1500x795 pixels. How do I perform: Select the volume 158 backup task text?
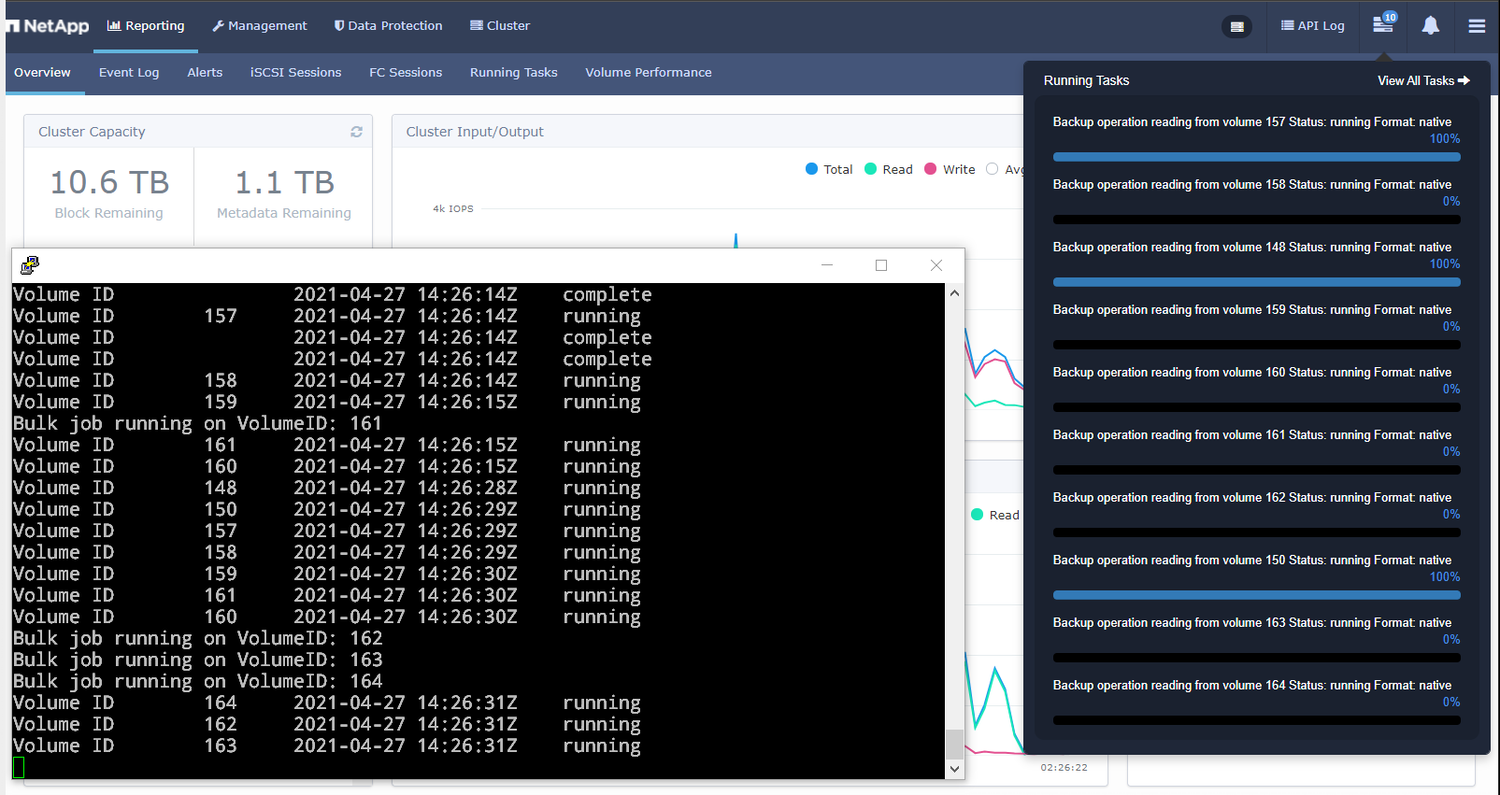1252,185
